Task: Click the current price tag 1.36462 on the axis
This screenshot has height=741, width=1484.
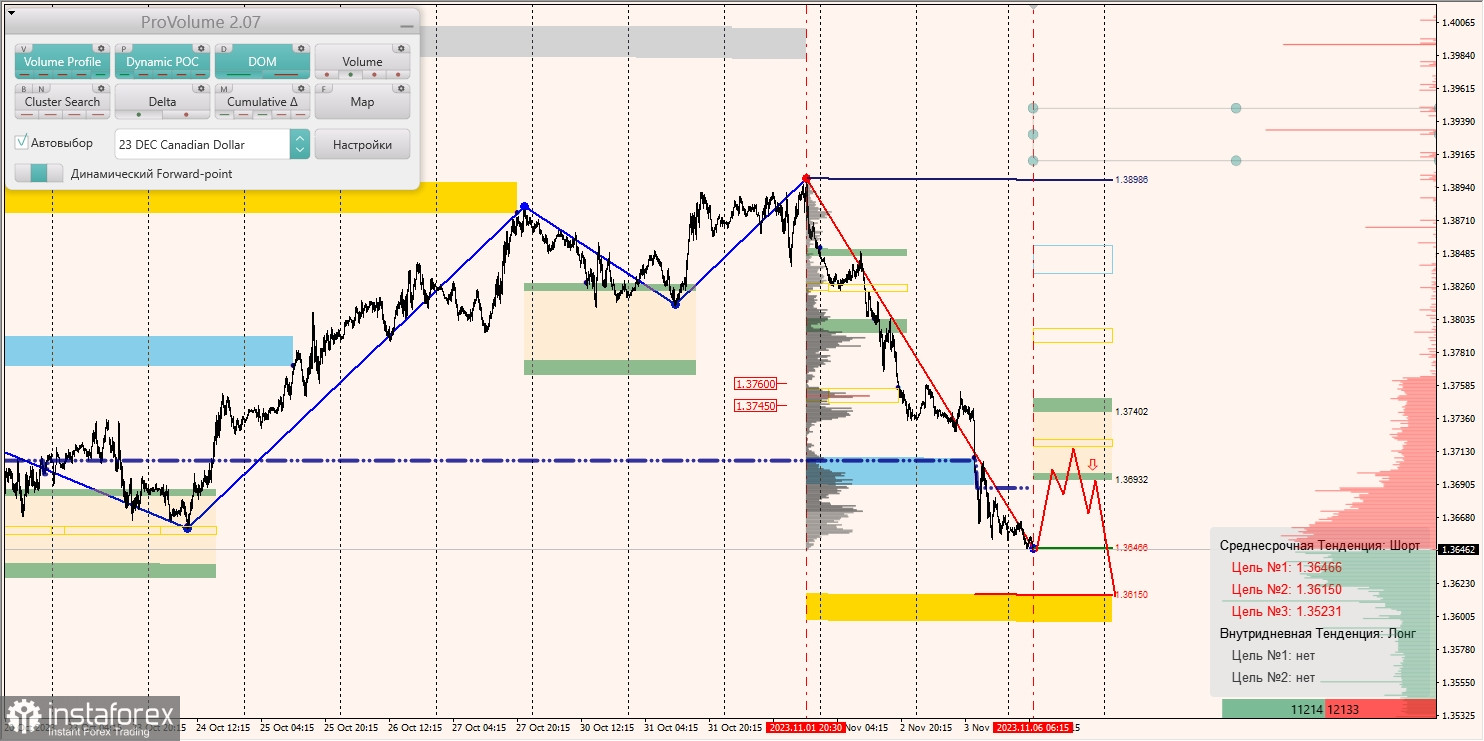Action: tap(1460, 549)
